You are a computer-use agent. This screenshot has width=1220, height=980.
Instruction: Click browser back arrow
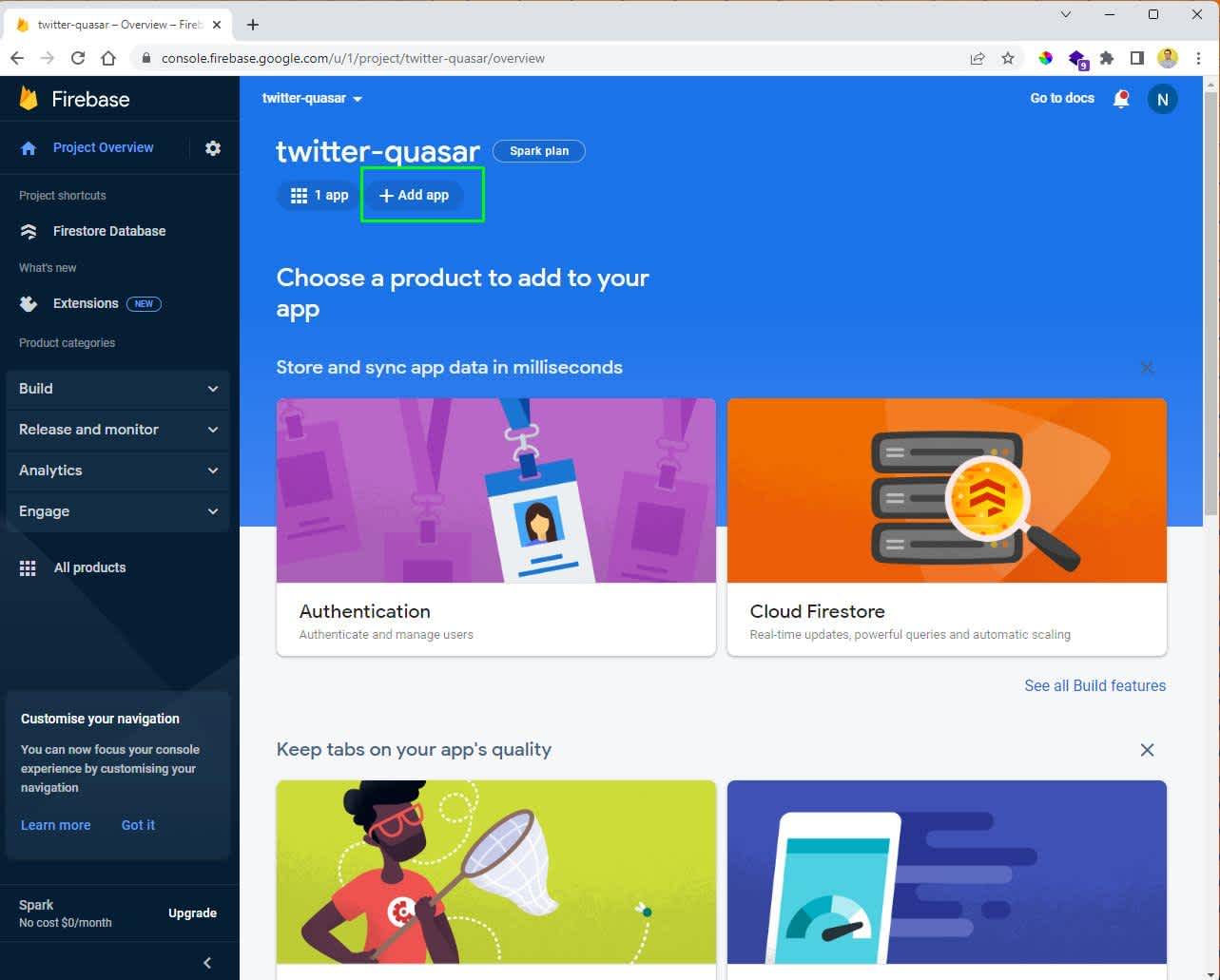coord(17,58)
